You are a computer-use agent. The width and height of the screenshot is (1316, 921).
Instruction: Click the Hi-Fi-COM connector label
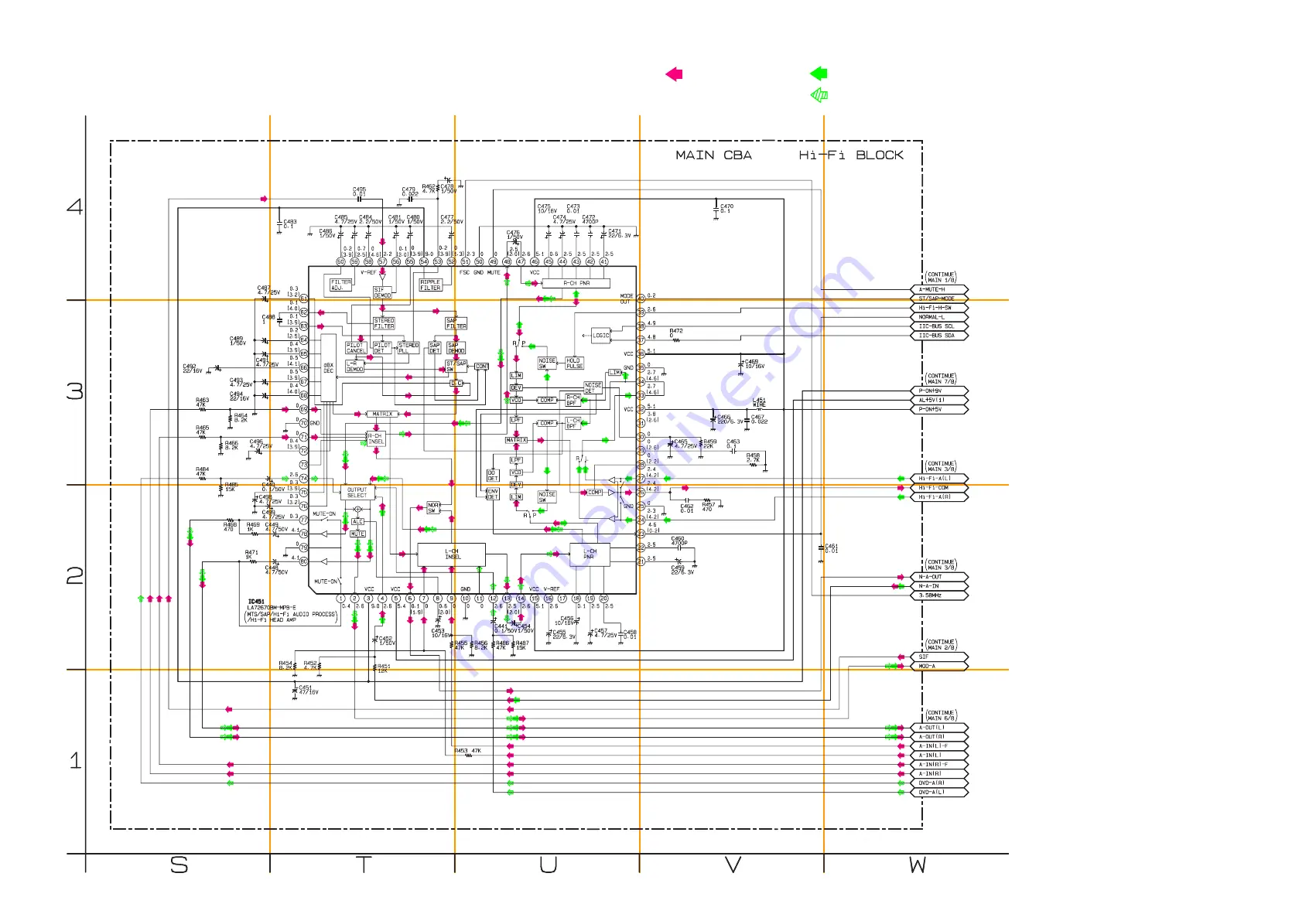[938, 488]
